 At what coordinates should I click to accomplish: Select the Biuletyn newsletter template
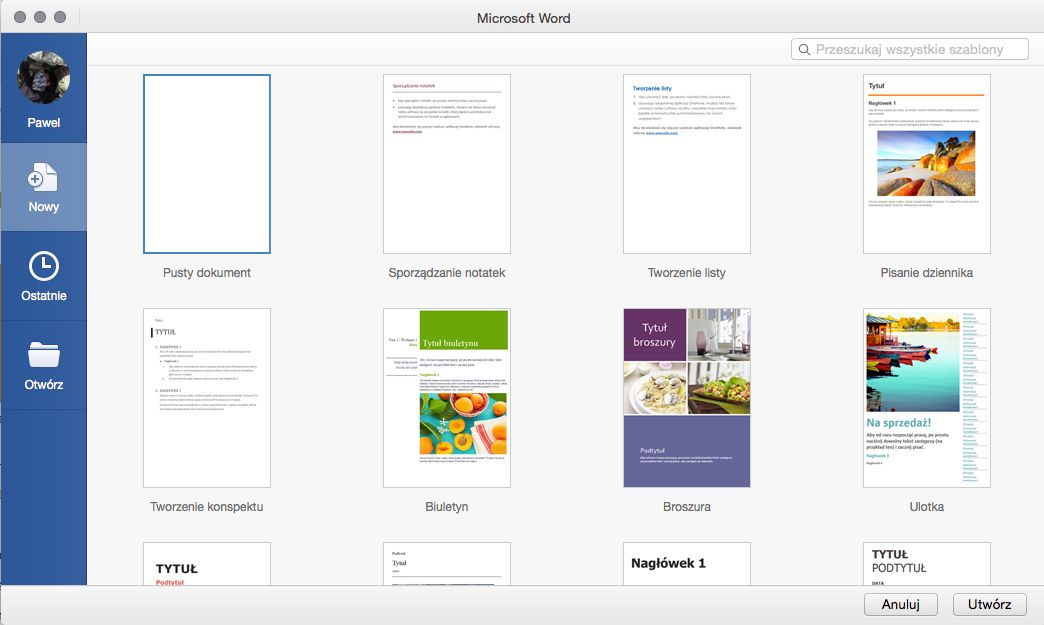(447, 398)
